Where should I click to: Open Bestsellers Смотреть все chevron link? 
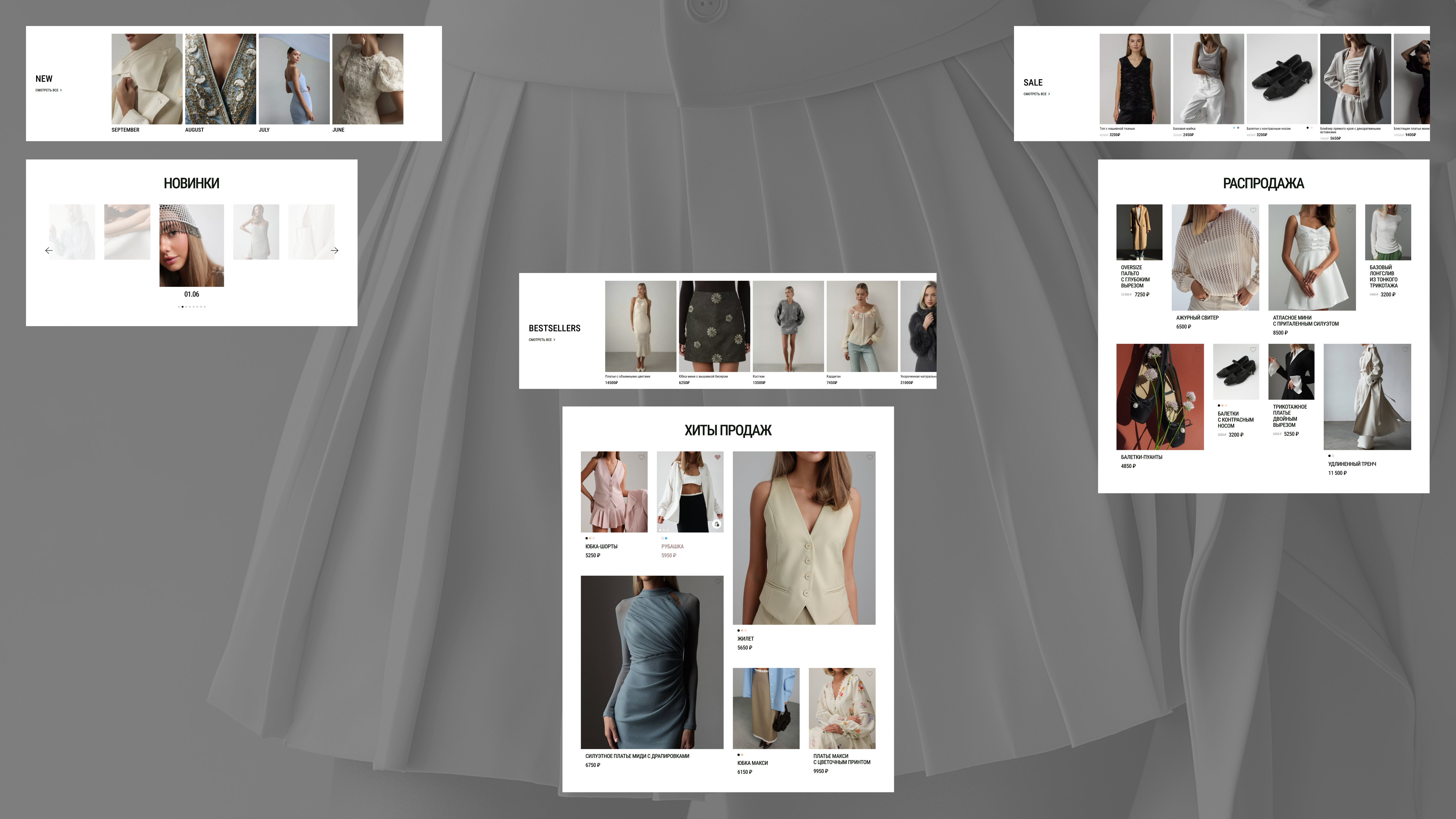554,340
